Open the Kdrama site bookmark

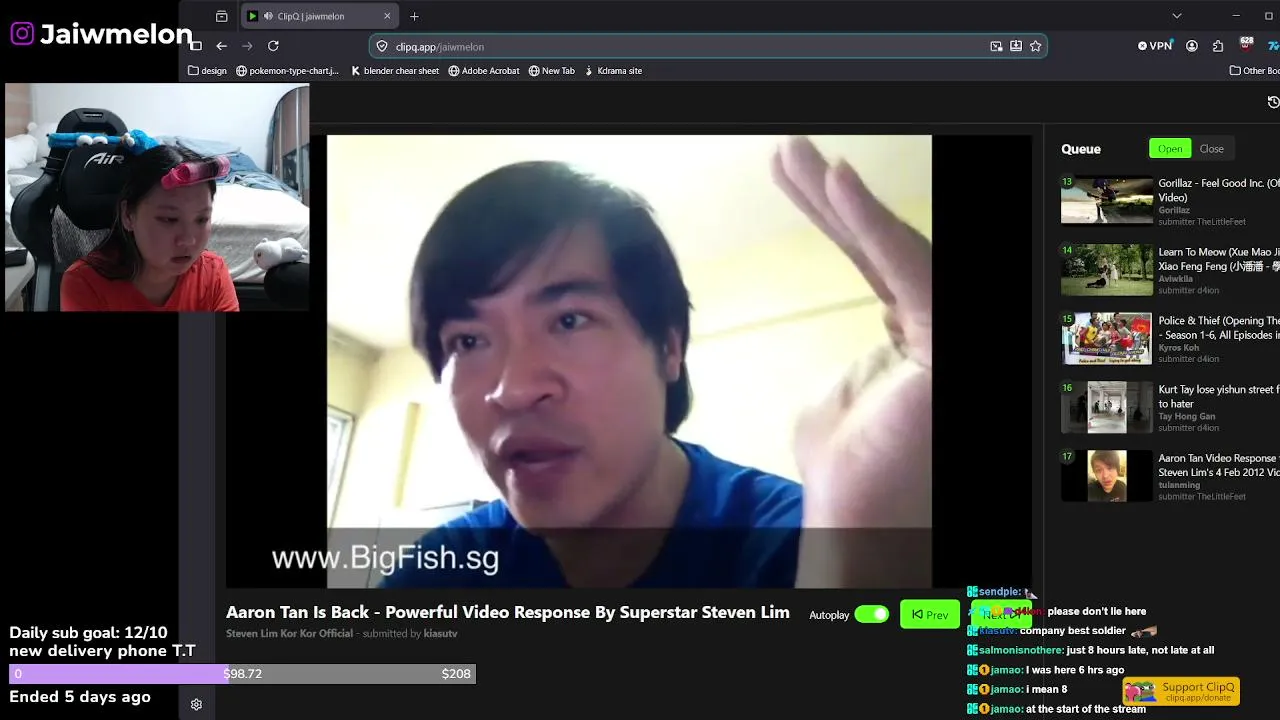tap(613, 71)
